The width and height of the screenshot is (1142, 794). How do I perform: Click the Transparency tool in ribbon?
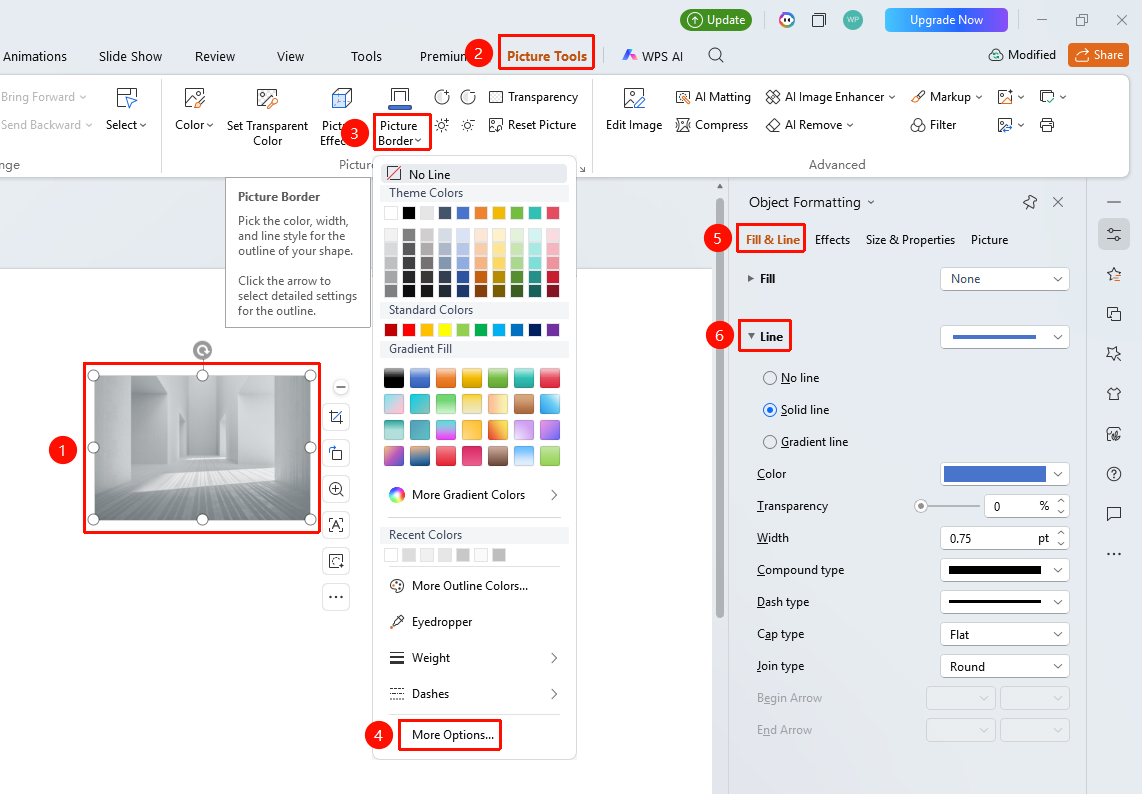pyautogui.click(x=533, y=97)
